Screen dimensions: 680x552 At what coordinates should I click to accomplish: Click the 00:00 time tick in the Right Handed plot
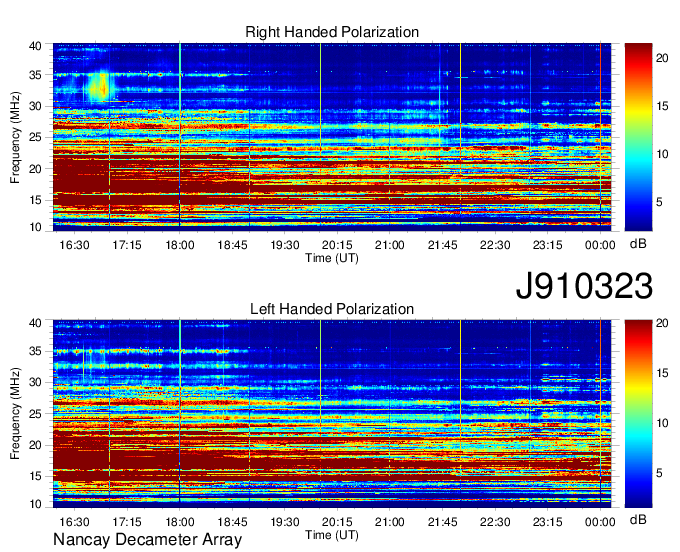(600, 245)
